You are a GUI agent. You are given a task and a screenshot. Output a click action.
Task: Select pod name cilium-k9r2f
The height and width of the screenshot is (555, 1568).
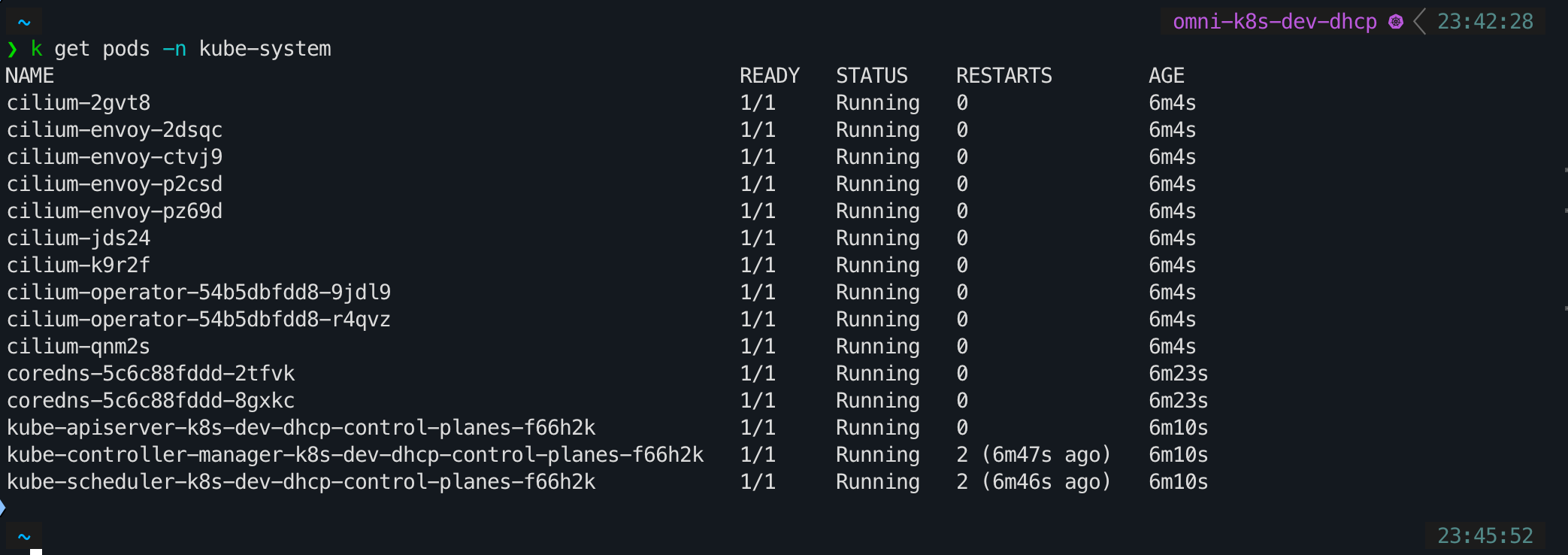pos(78,265)
